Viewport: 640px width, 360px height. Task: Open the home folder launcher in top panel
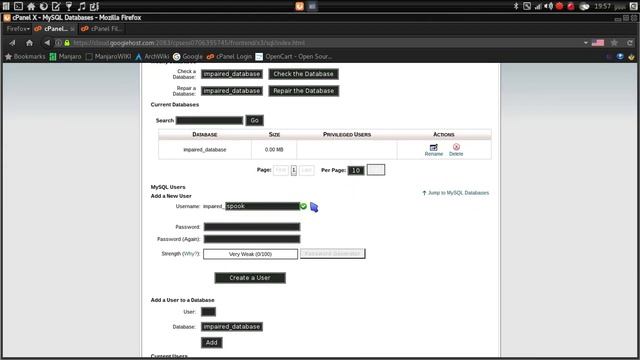click(x=31, y=6)
